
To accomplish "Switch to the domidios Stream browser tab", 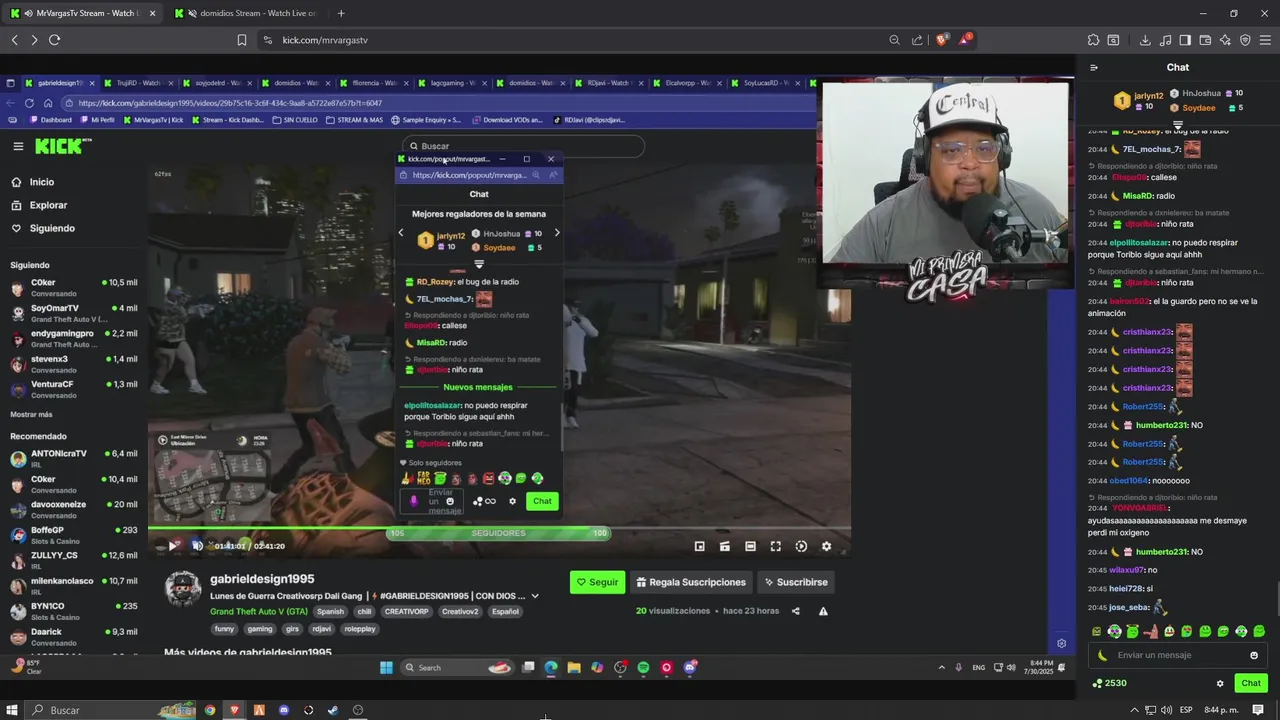I will (x=247, y=13).
